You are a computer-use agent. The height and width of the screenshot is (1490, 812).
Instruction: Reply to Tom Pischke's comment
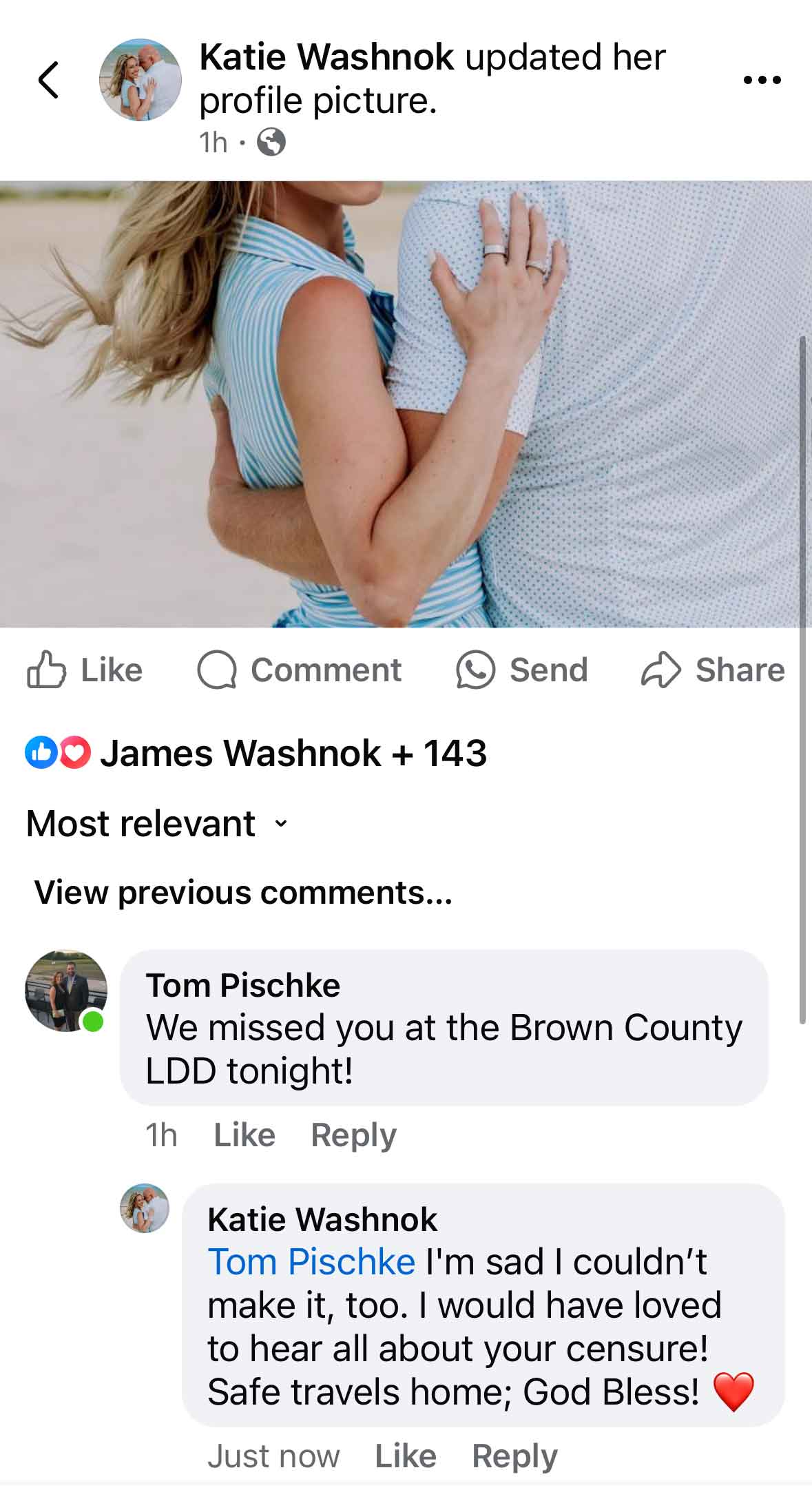(x=353, y=1136)
